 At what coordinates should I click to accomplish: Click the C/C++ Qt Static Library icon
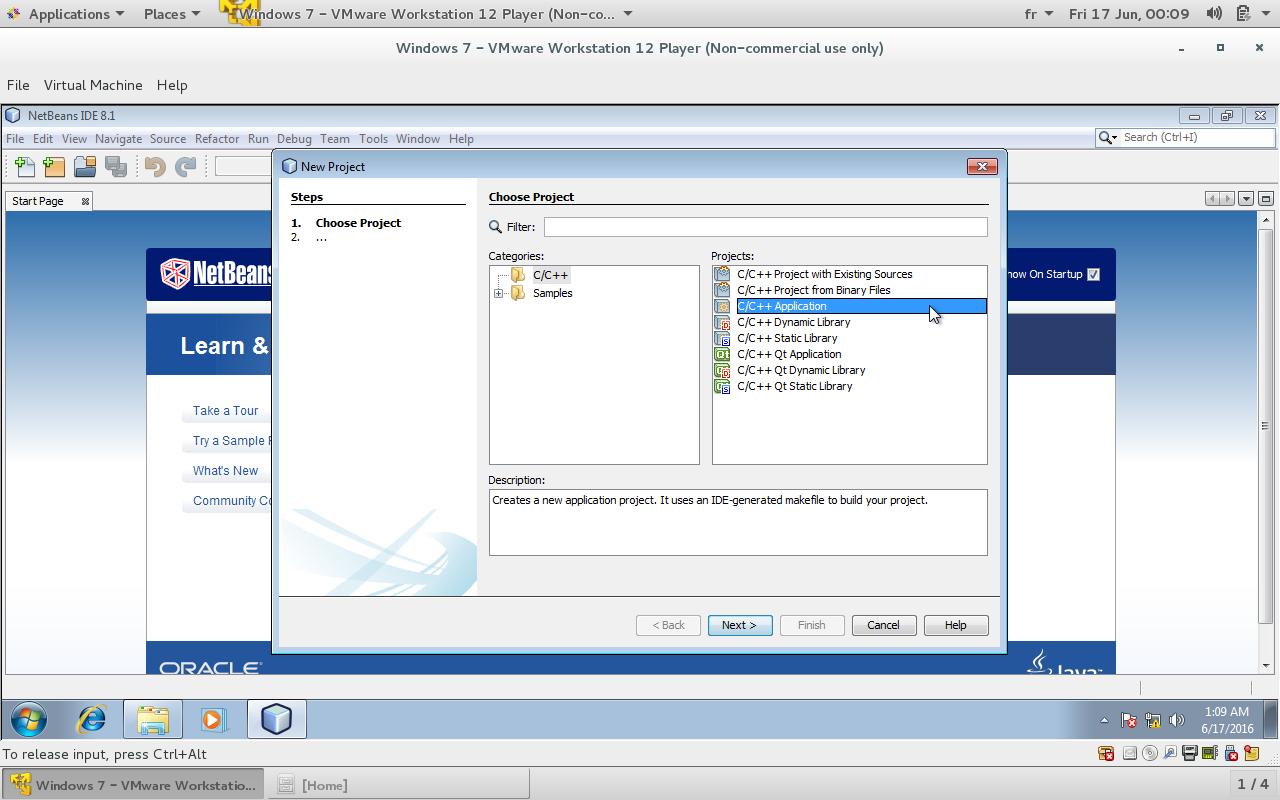point(723,386)
